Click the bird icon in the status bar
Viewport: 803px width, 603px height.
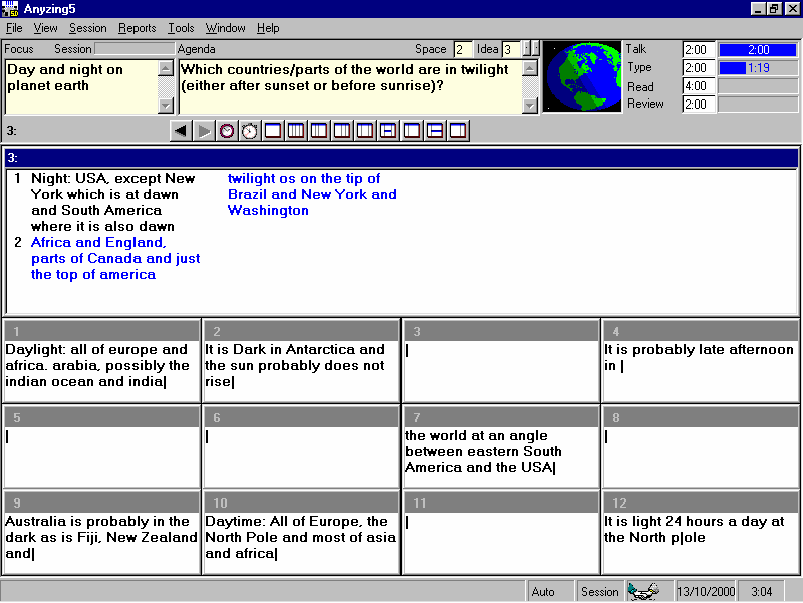tap(644, 591)
